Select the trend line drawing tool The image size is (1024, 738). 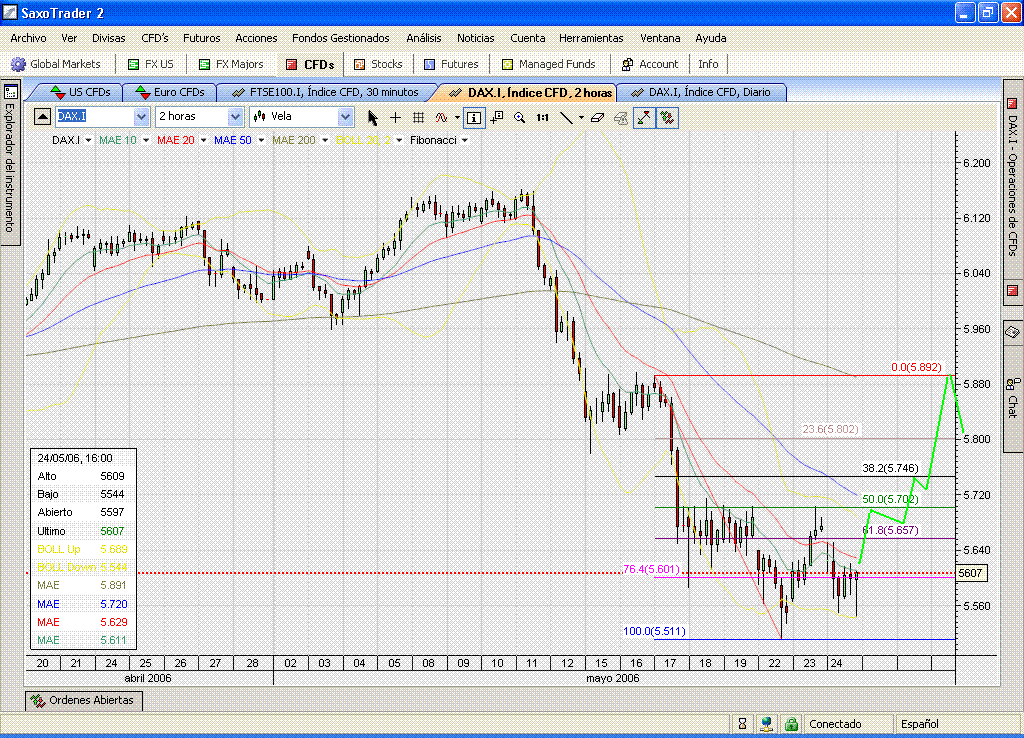pos(566,118)
